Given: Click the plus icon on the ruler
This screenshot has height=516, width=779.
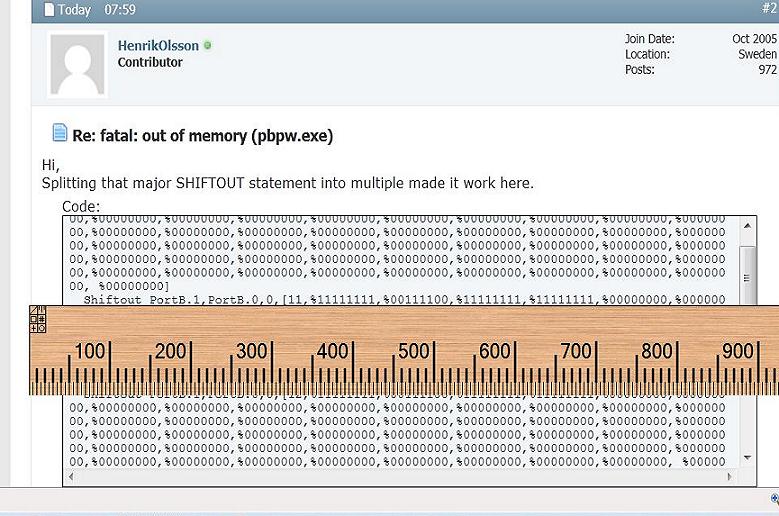Looking at the screenshot, I should click(34, 328).
